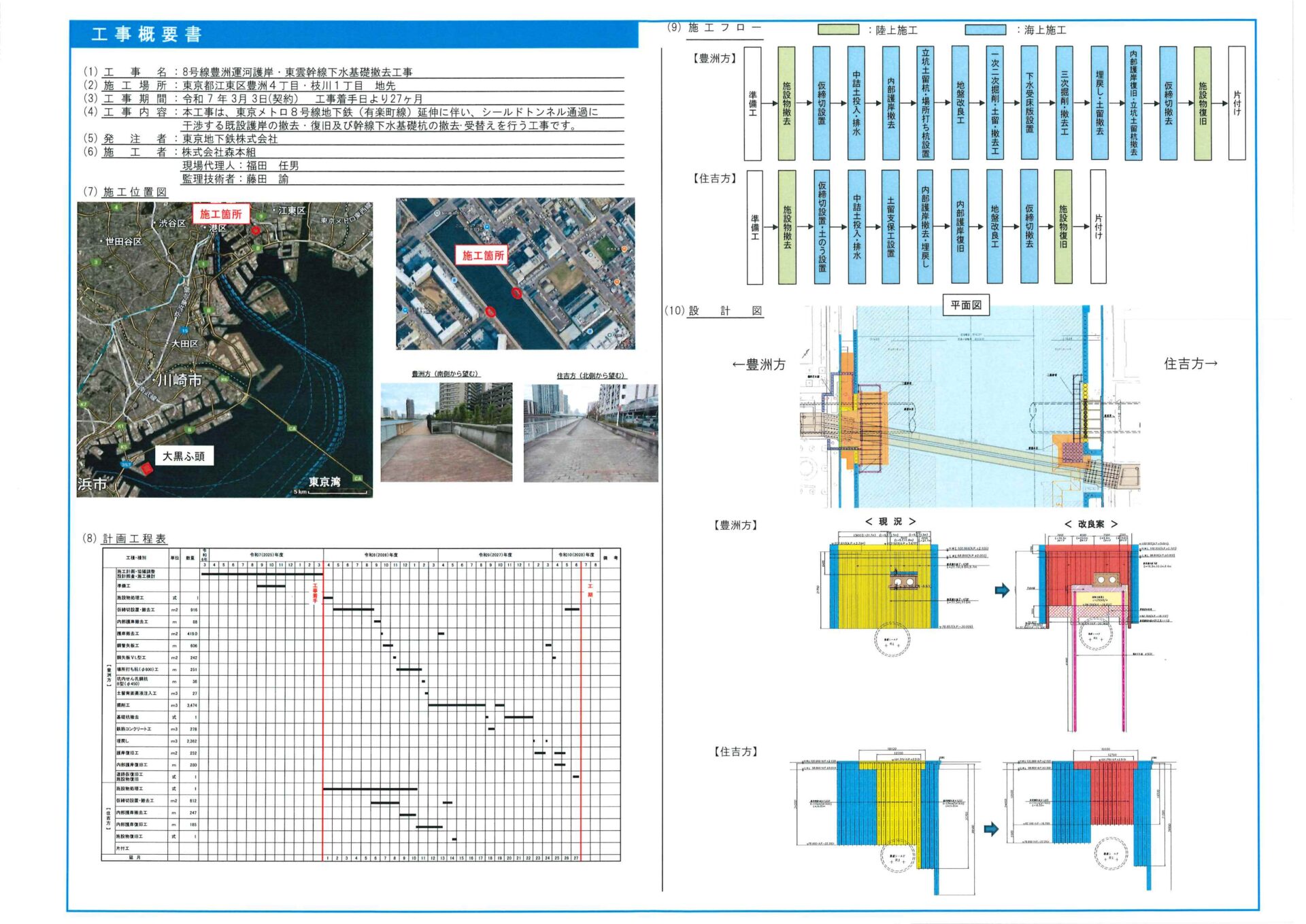Click the ←豊洲方 direction label by the plan
1306x924 pixels.
[x=758, y=364]
